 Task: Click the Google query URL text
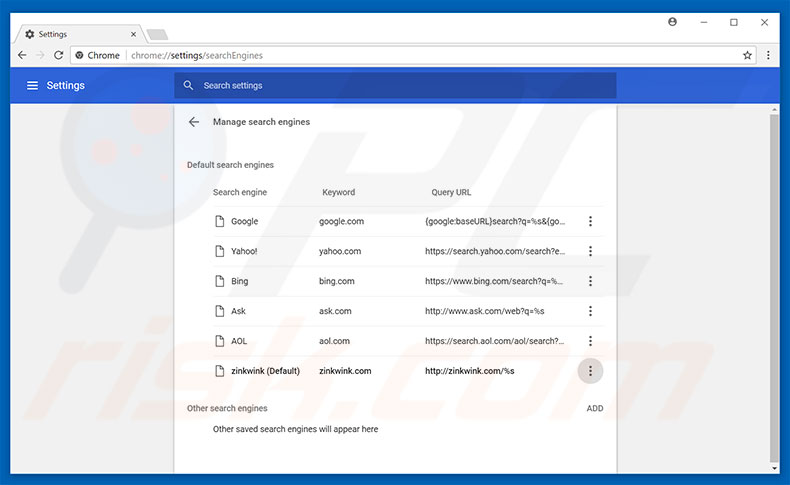(495, 221)
